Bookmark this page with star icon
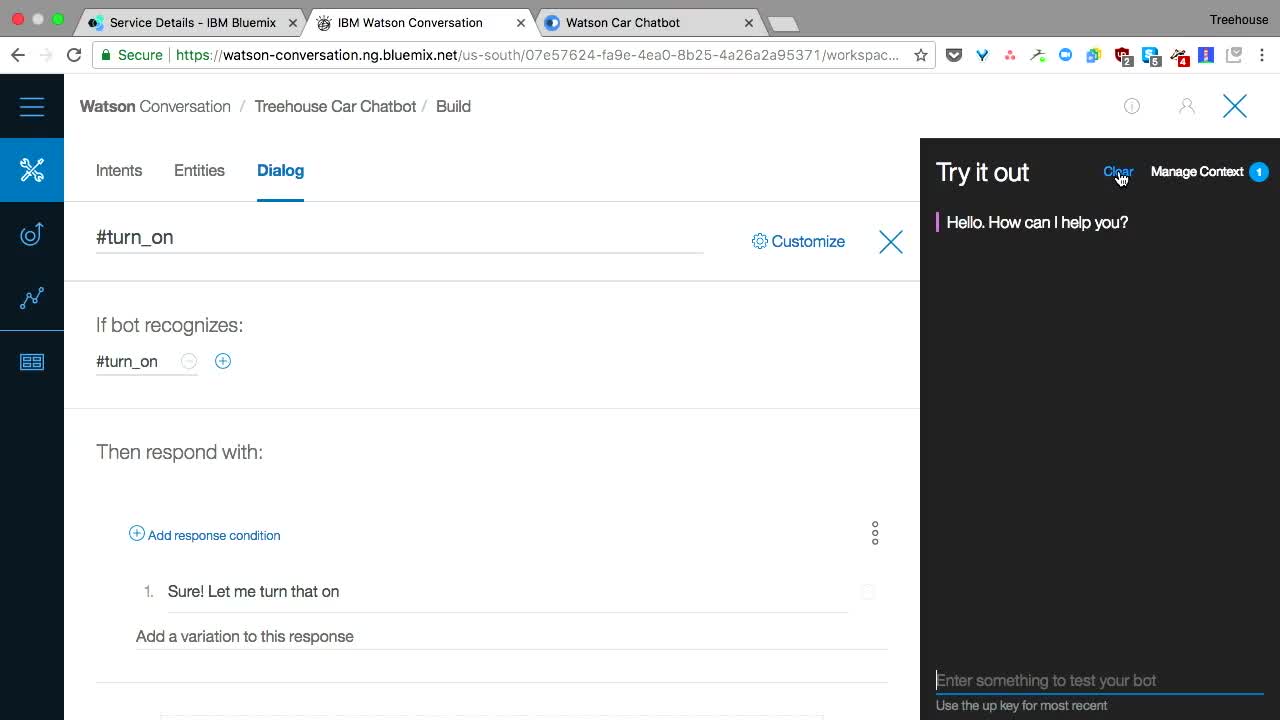This screenshot has height=720, width=1280. (x=921, y=55)
